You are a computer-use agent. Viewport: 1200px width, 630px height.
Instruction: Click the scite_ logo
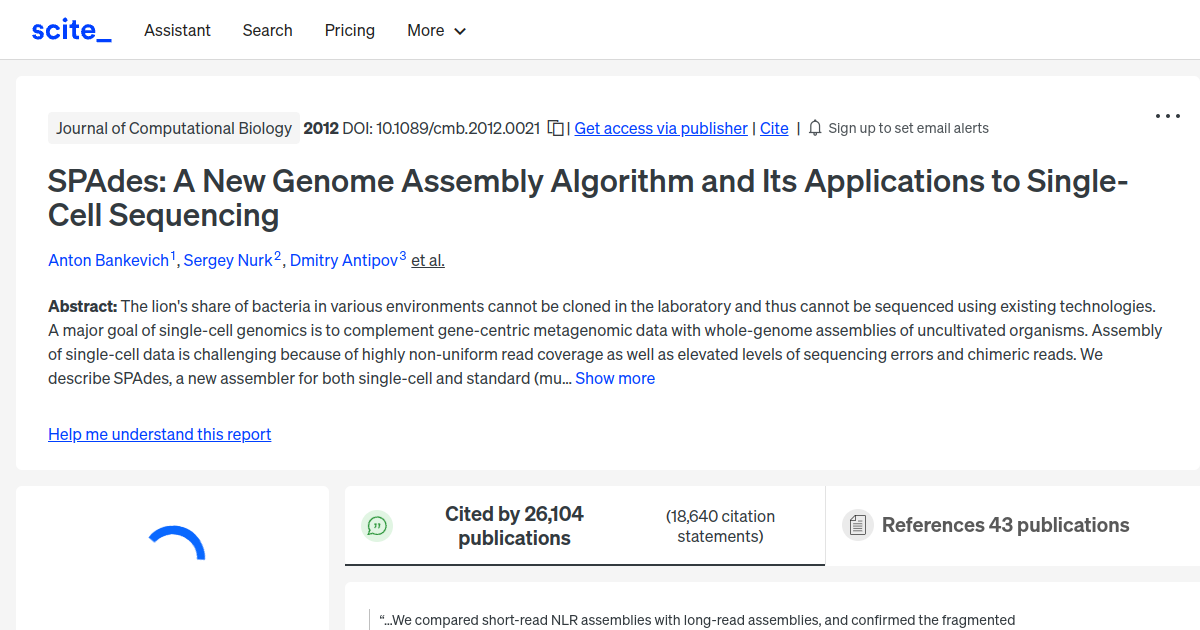(71, 30)
